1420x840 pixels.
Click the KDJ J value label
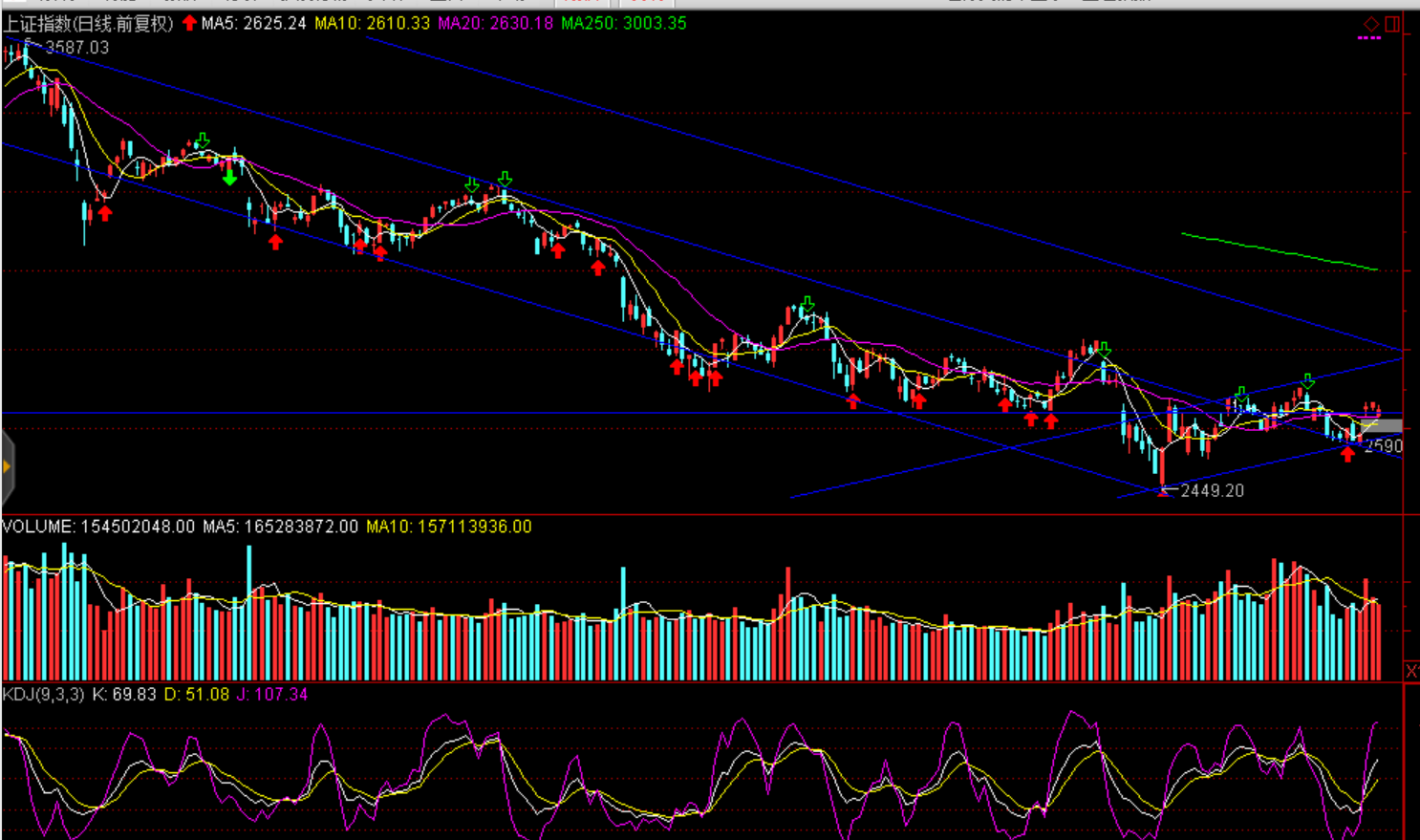pyautogui.click(x=272, y=695)
